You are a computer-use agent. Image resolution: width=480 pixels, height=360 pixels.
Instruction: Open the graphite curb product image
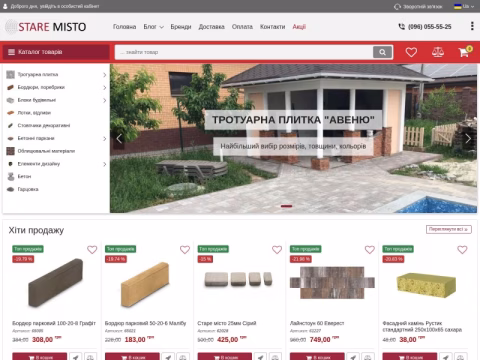[55, 282]
